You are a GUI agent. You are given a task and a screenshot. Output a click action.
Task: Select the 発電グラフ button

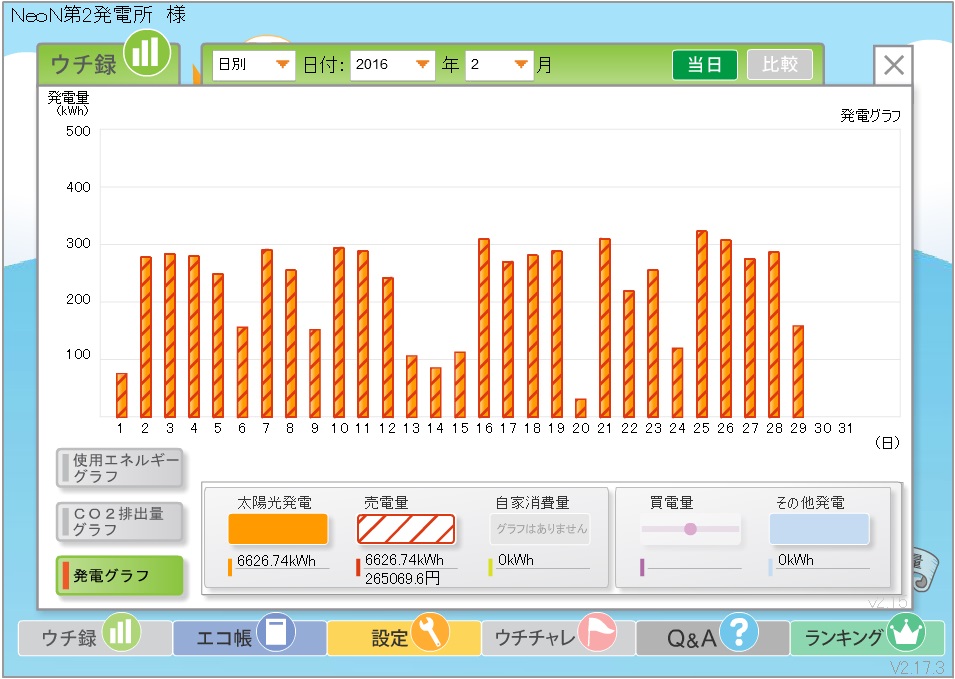tap(119, 575)
